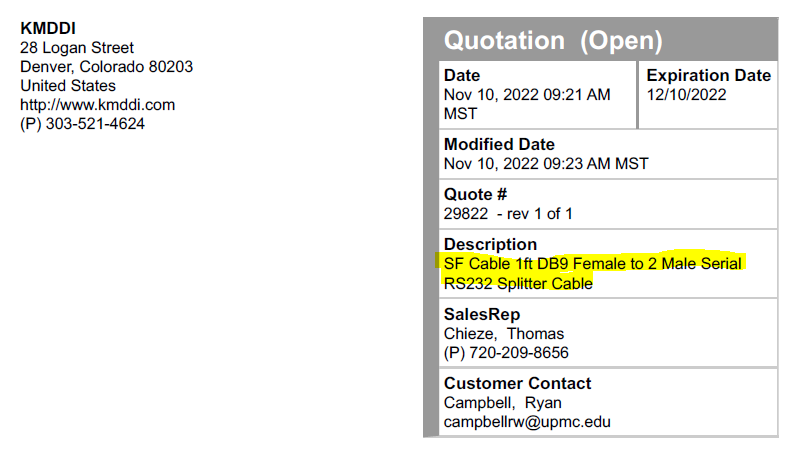Click customer contact name Campbell, Ryan

[503, 402]
